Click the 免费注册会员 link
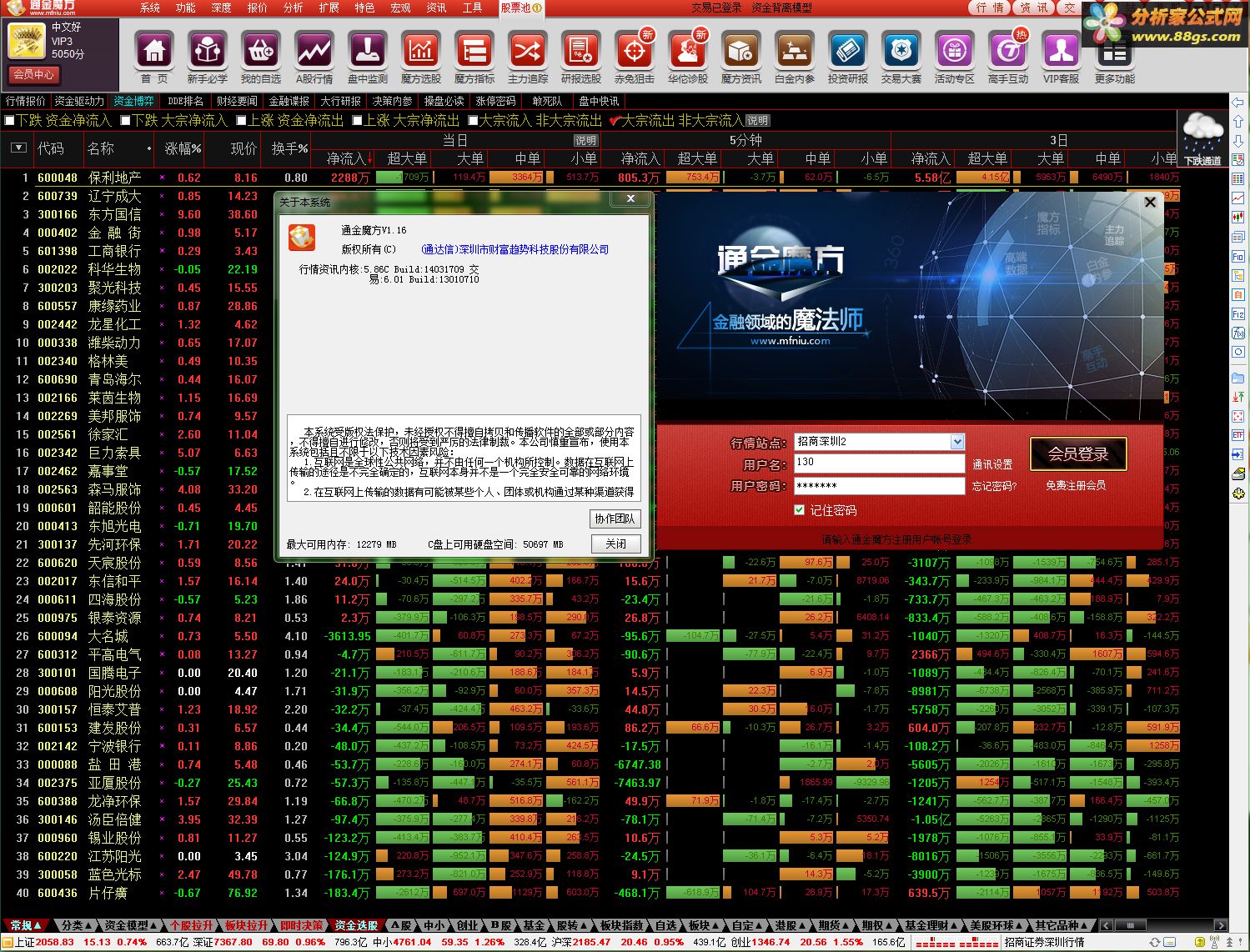Viewport: 1250px width, 952px height. click(1076, 485)
